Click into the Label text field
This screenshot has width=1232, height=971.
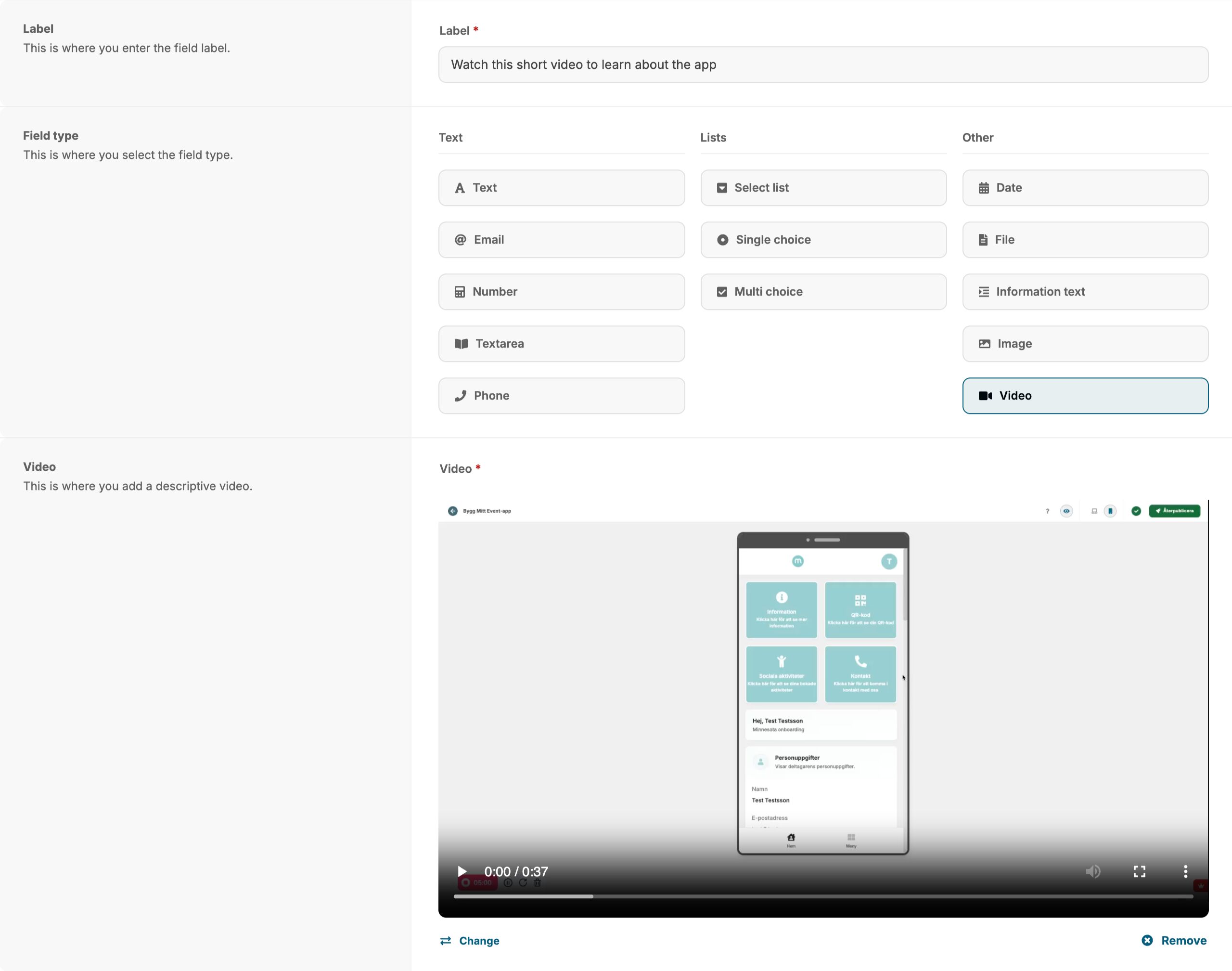(x=823, y=64)
